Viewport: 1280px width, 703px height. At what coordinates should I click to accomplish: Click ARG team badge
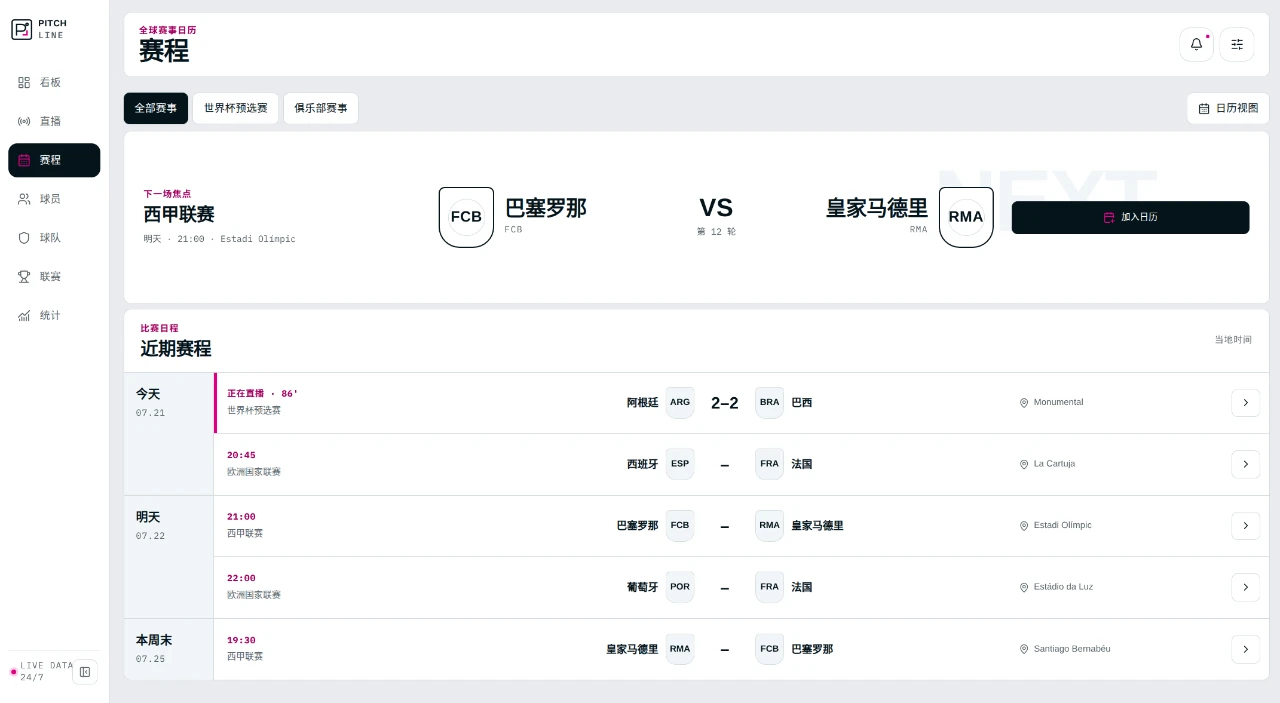(x=680, y=402)
